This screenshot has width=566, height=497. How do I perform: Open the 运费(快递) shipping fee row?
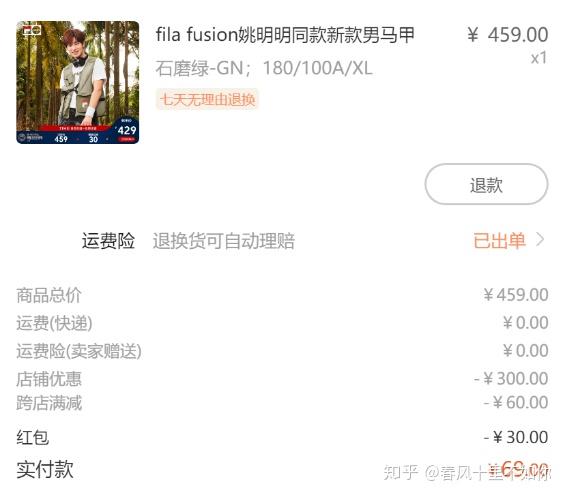click(x=282, y=323)
